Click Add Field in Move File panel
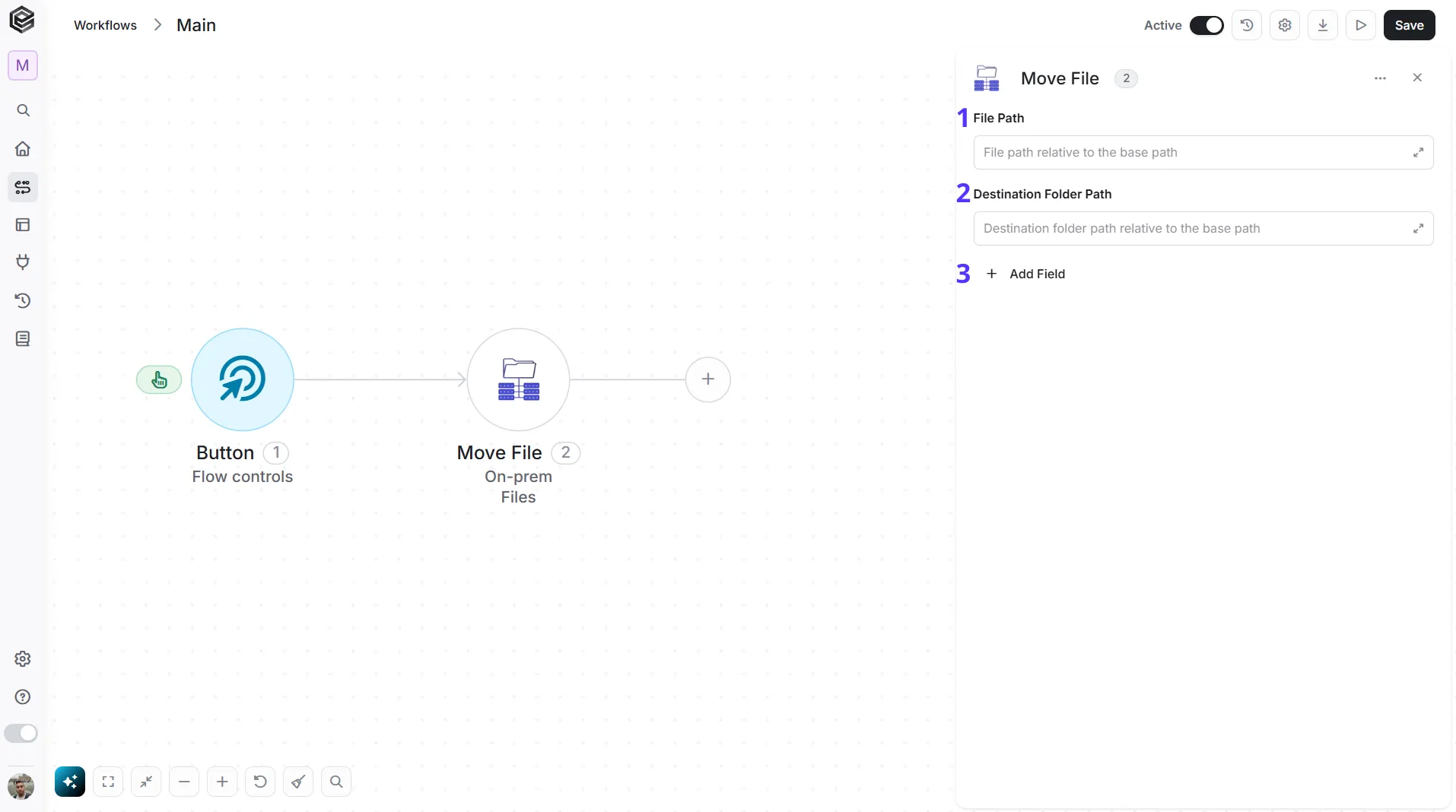 pos(1025,274)
